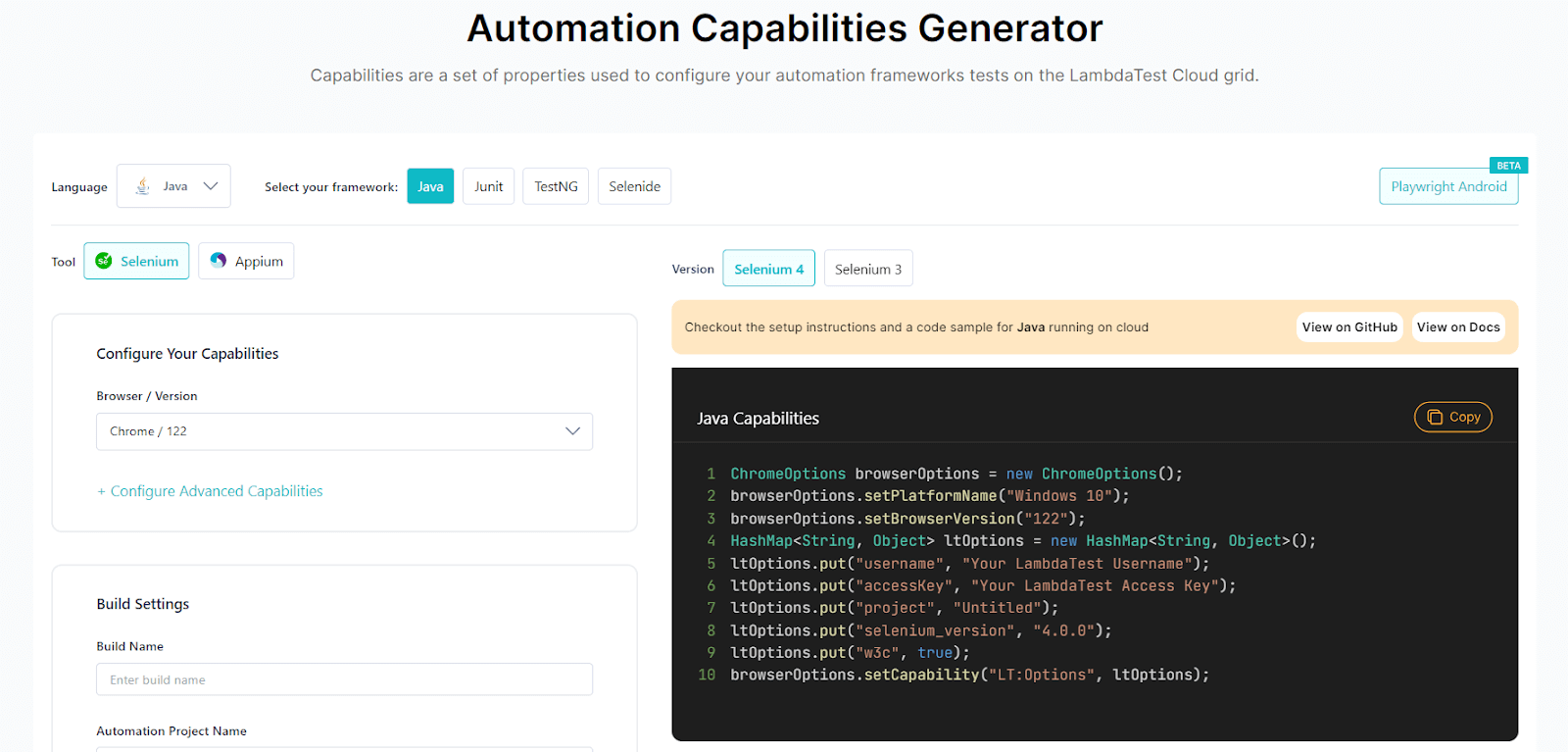Image resolution: width=1568 pixels, height=752 pixels.
Task: Click the Language dropdown chevron arrow
Action: point(211,186)
